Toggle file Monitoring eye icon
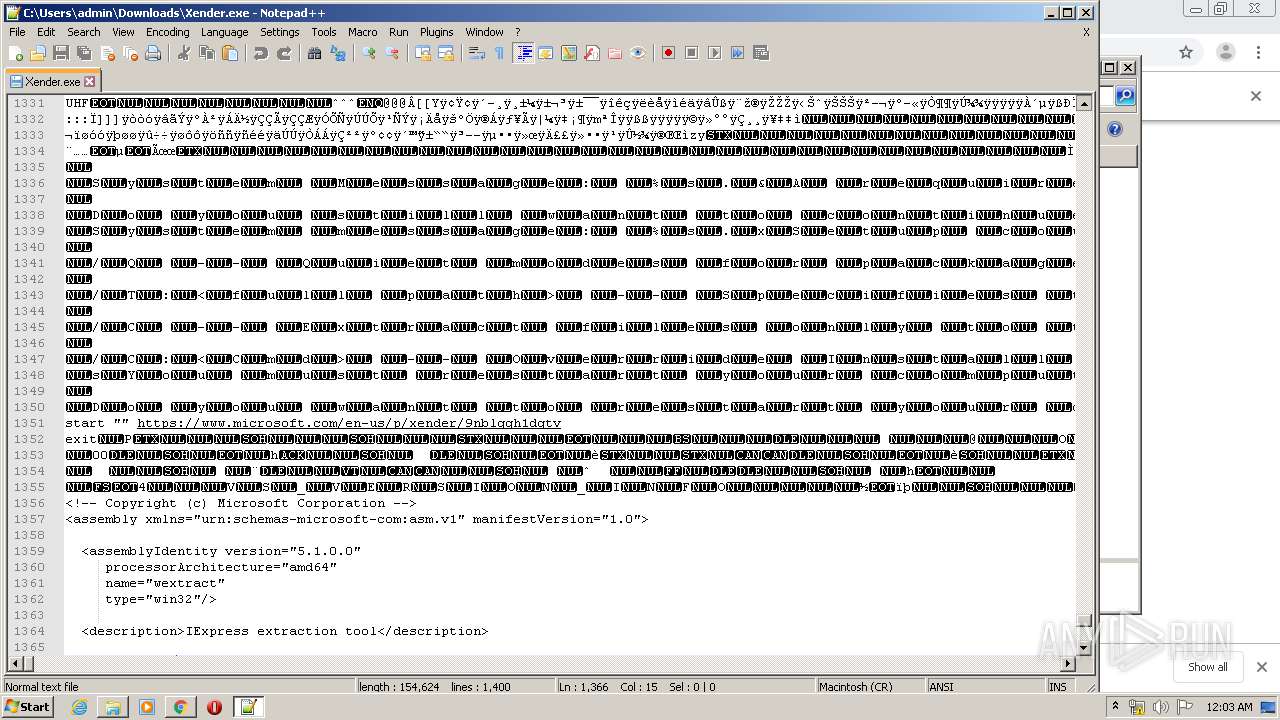 point(638,53)
